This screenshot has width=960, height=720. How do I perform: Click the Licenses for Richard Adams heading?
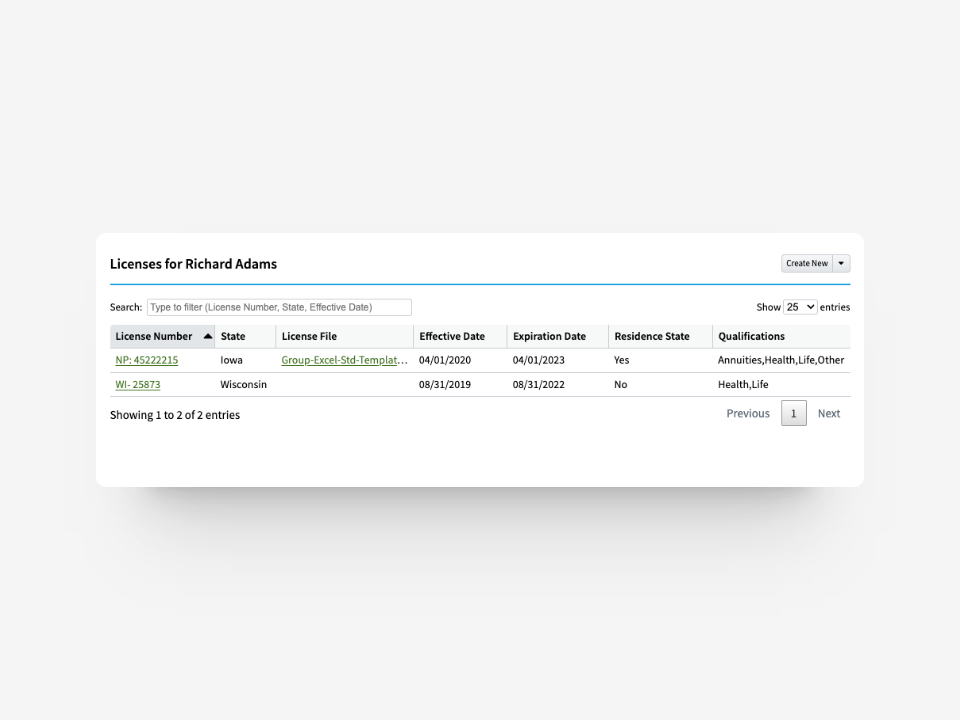click(193, 263)
